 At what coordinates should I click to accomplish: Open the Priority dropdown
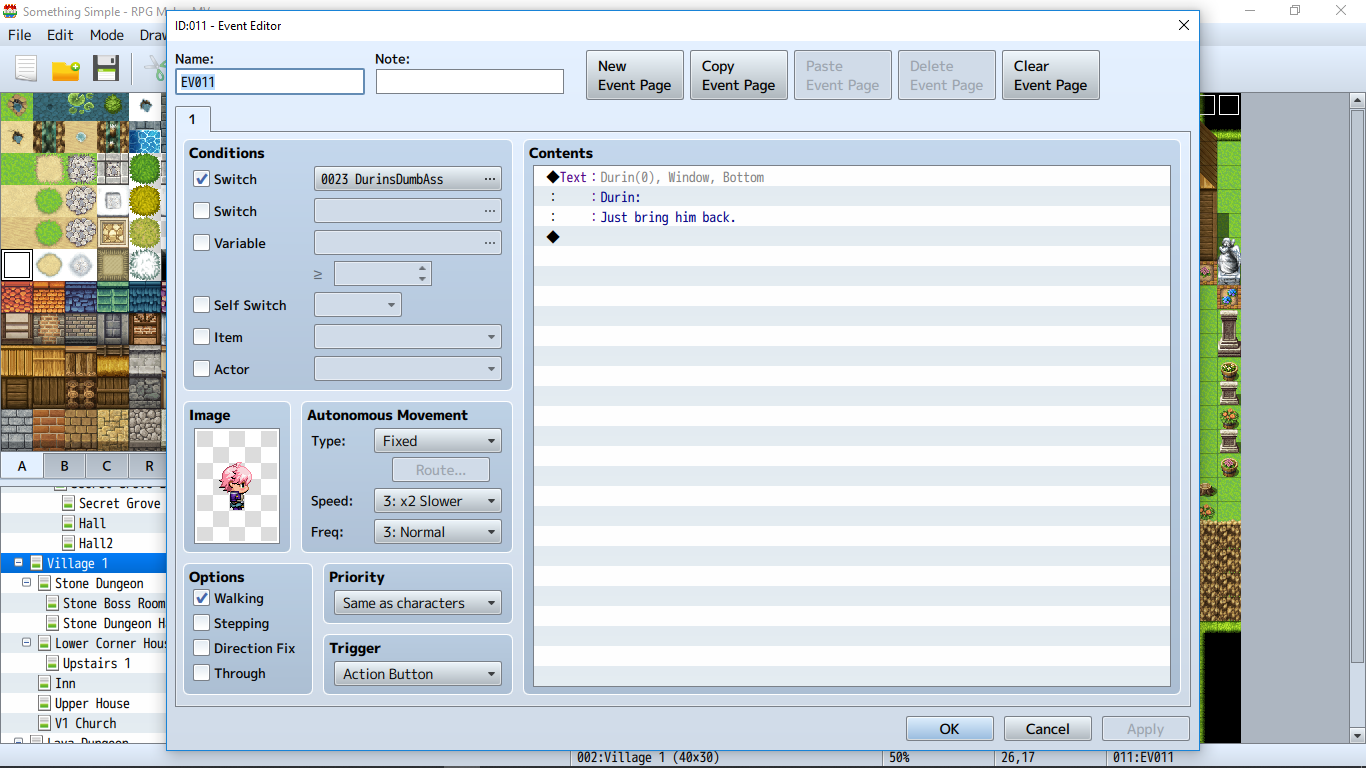pyautogui.click(x=418, y=603)
